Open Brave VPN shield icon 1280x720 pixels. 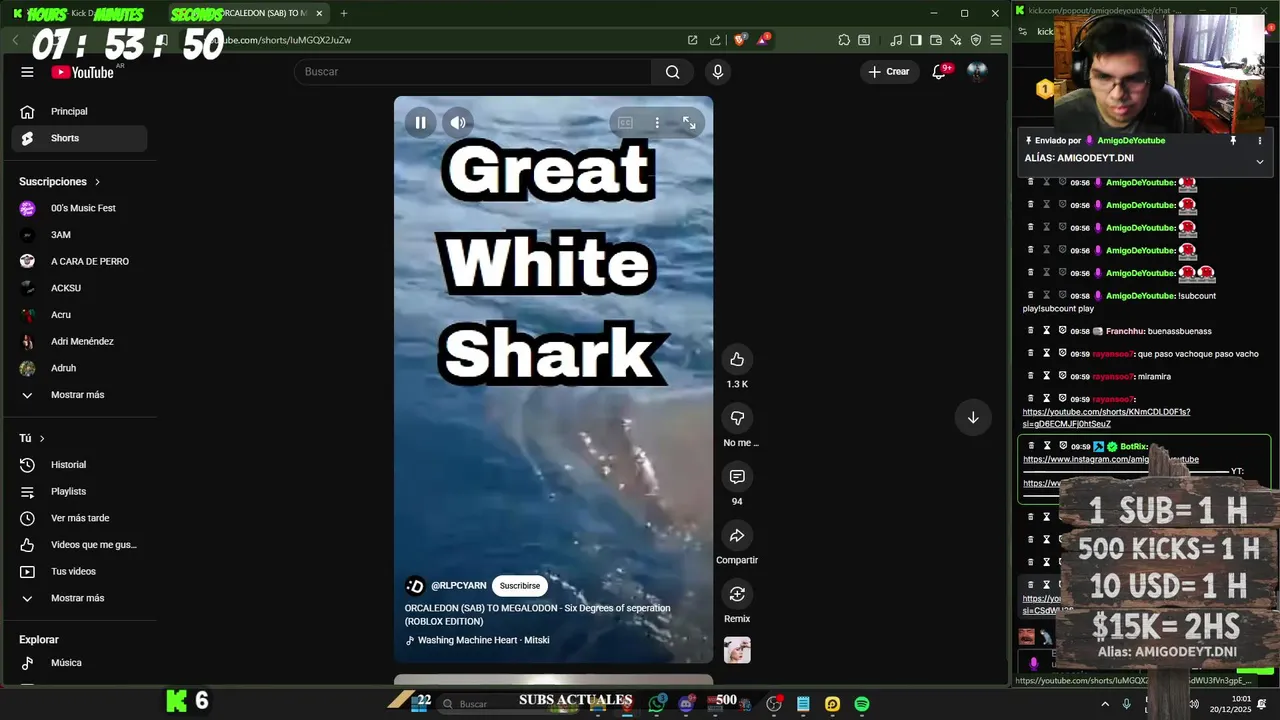pyautogui.click(x=976, y=40)
